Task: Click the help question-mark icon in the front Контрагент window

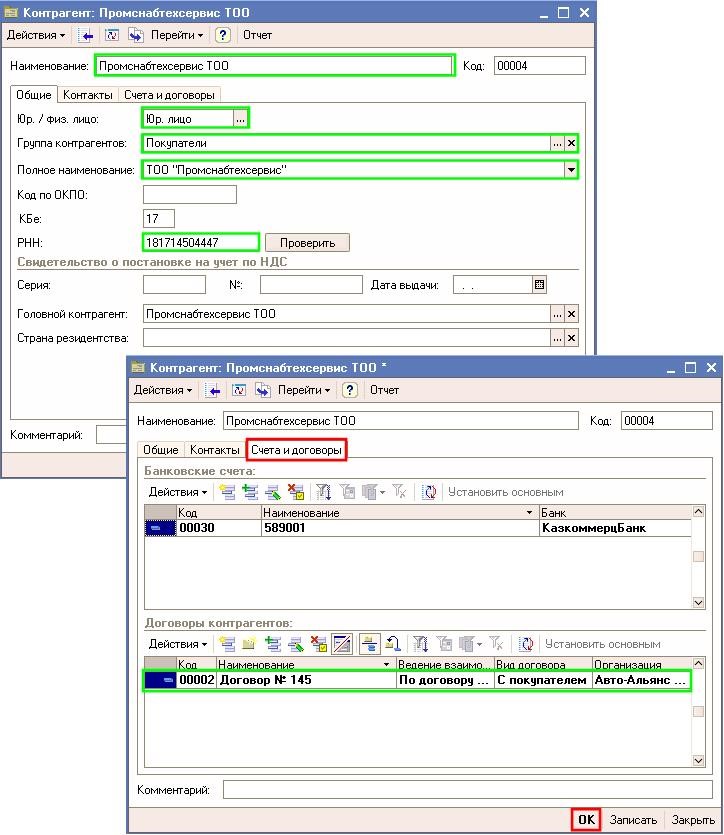Action: (x=350, y=390)
